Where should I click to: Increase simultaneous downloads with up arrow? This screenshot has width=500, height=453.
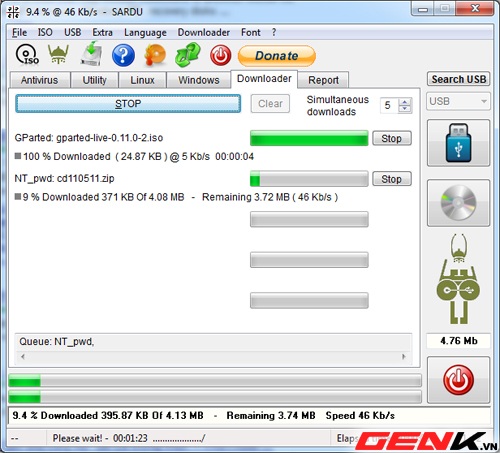pos(405,102)
